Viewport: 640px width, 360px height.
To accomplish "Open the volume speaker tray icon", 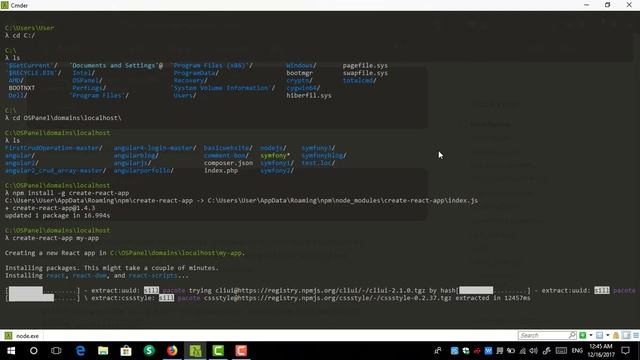I will 533,351.
